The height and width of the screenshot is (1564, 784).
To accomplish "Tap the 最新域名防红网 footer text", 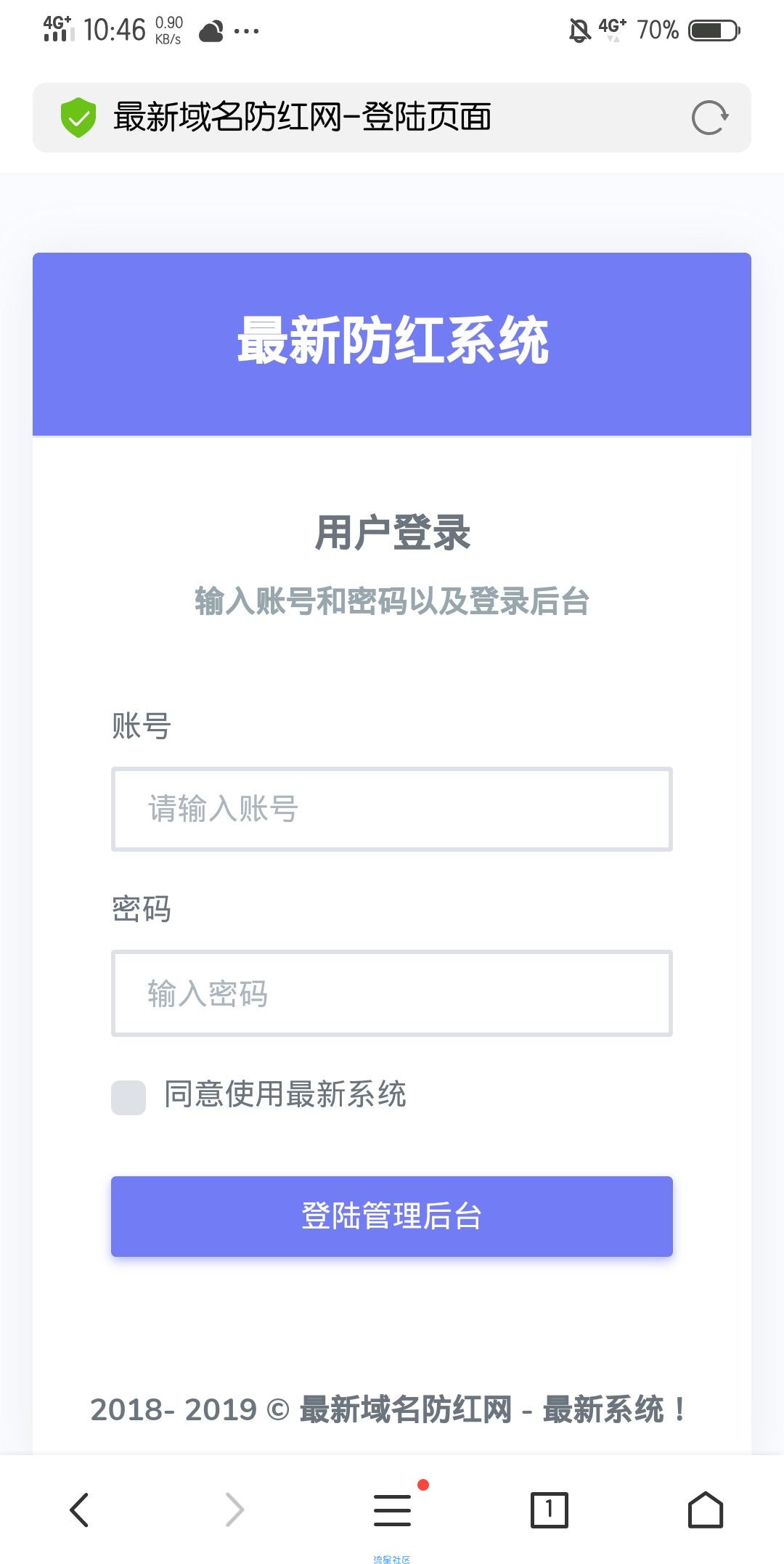I will (x=406, y=1409).
